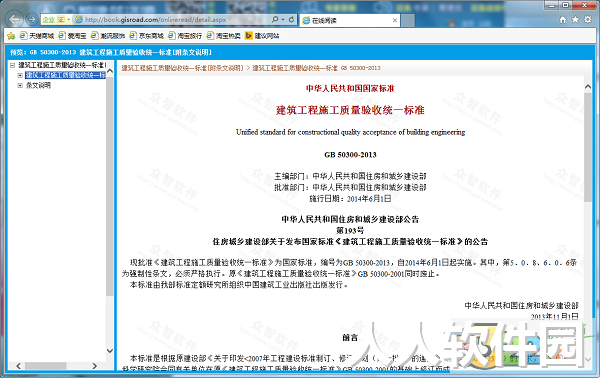Click the 主编部门 line
The width and height of the screenshot is (600, 378).
coord(350,176)
